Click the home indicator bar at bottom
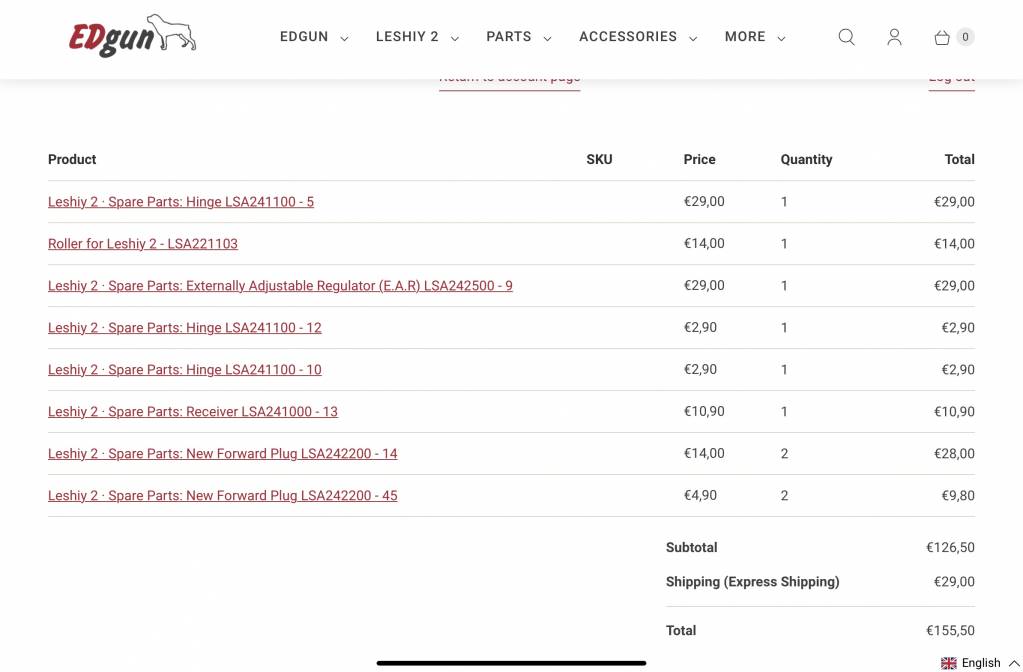Image resolution: width=1023 pixels, height=672 pixels. click(x=512, y=663)
